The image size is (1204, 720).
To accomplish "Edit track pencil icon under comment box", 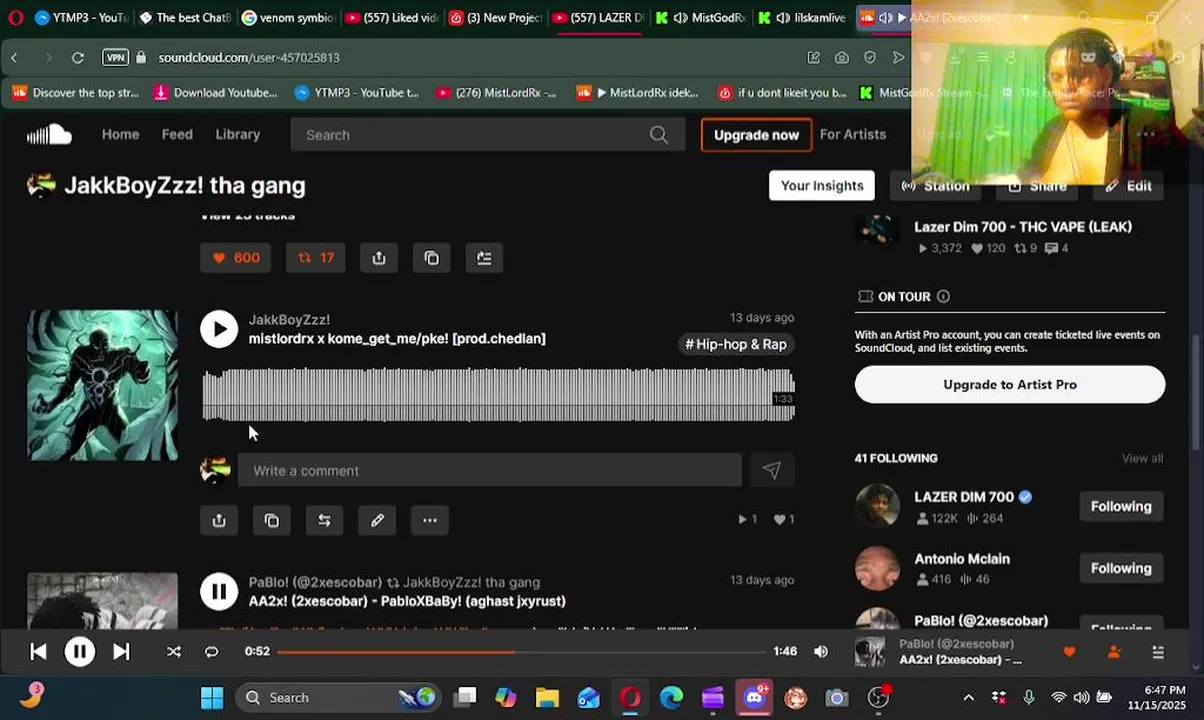I will click(377, 520).
